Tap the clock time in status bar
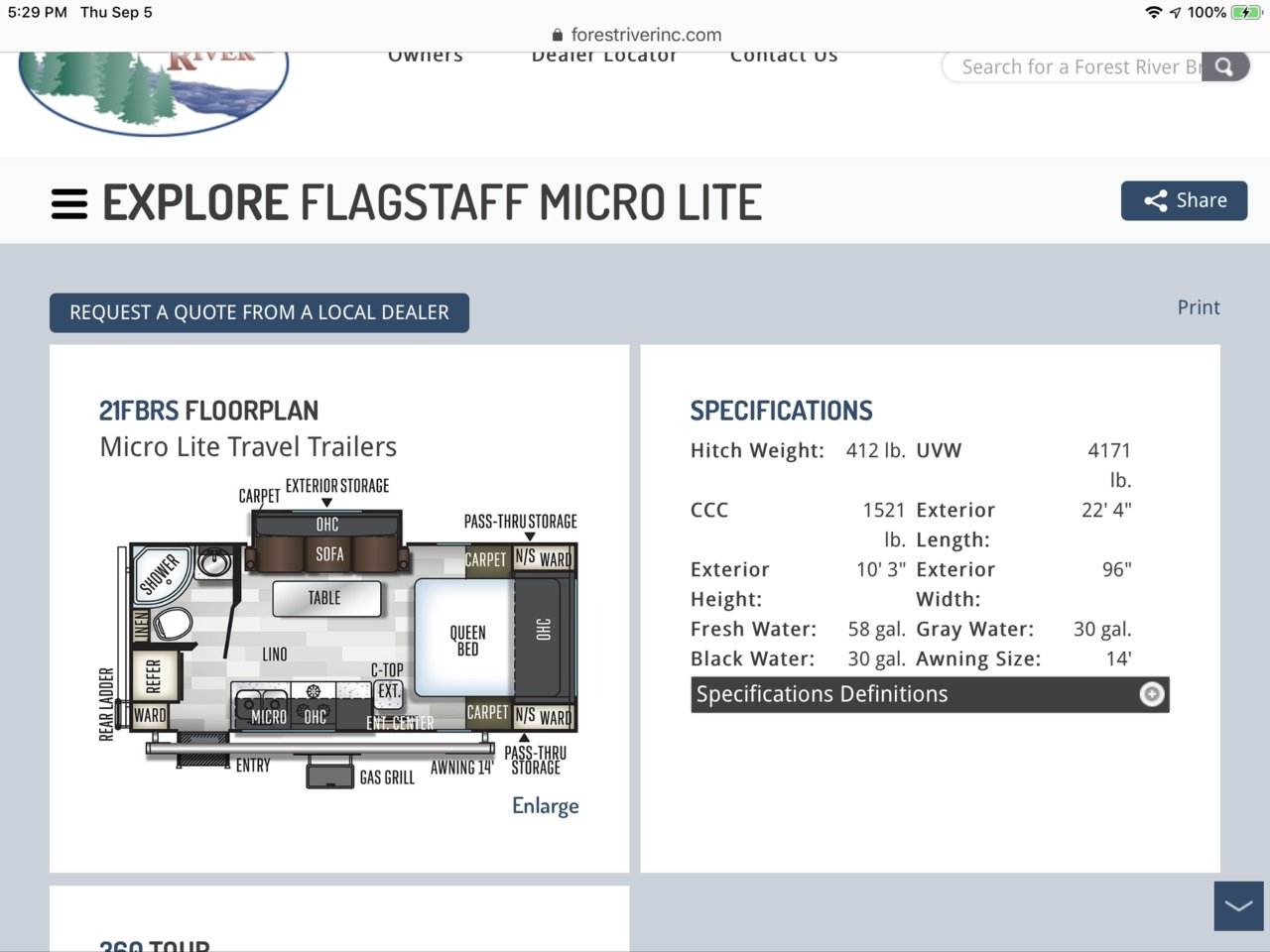 coord(38,13)
